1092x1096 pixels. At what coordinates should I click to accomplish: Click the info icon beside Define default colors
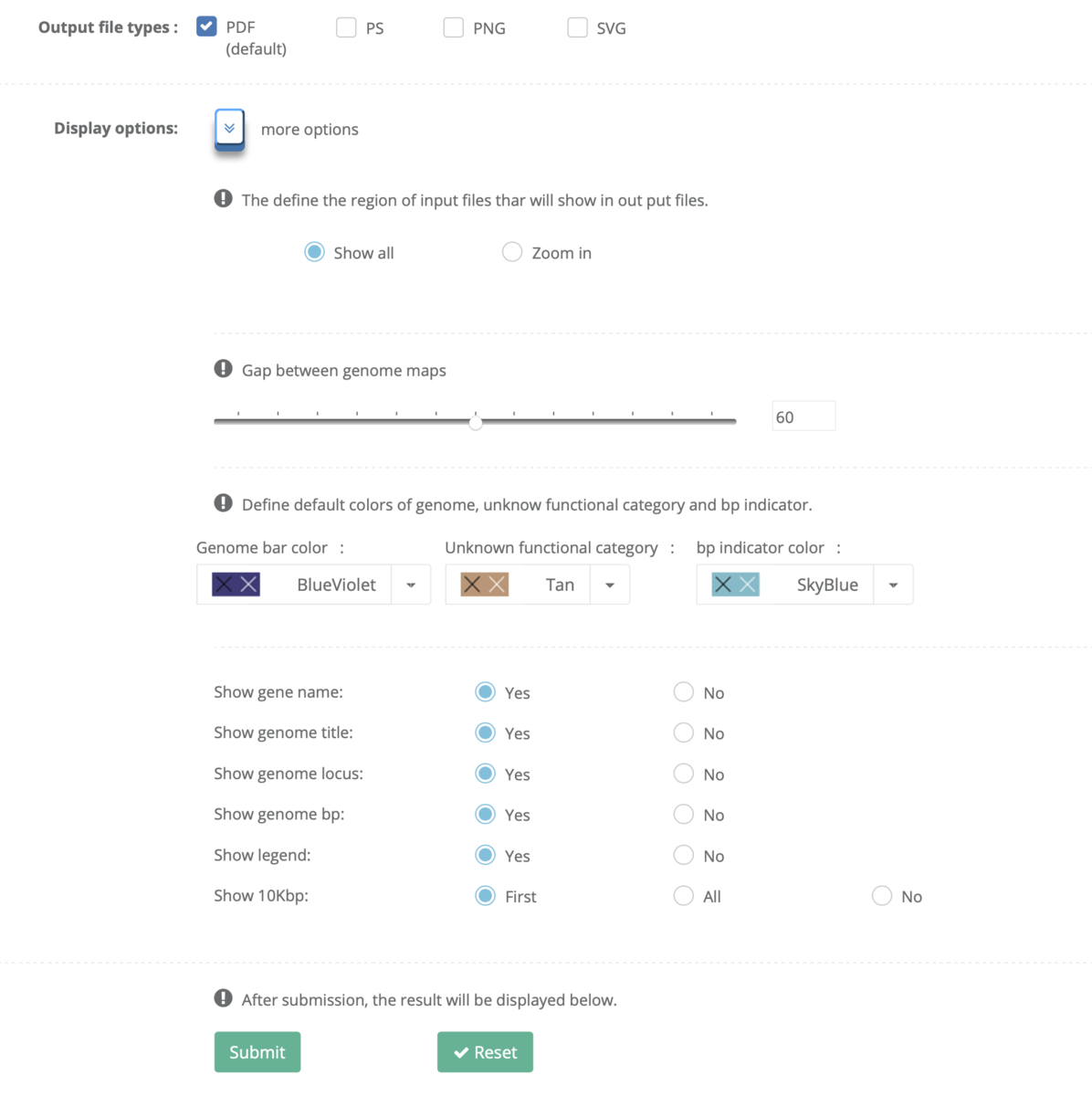223,503
